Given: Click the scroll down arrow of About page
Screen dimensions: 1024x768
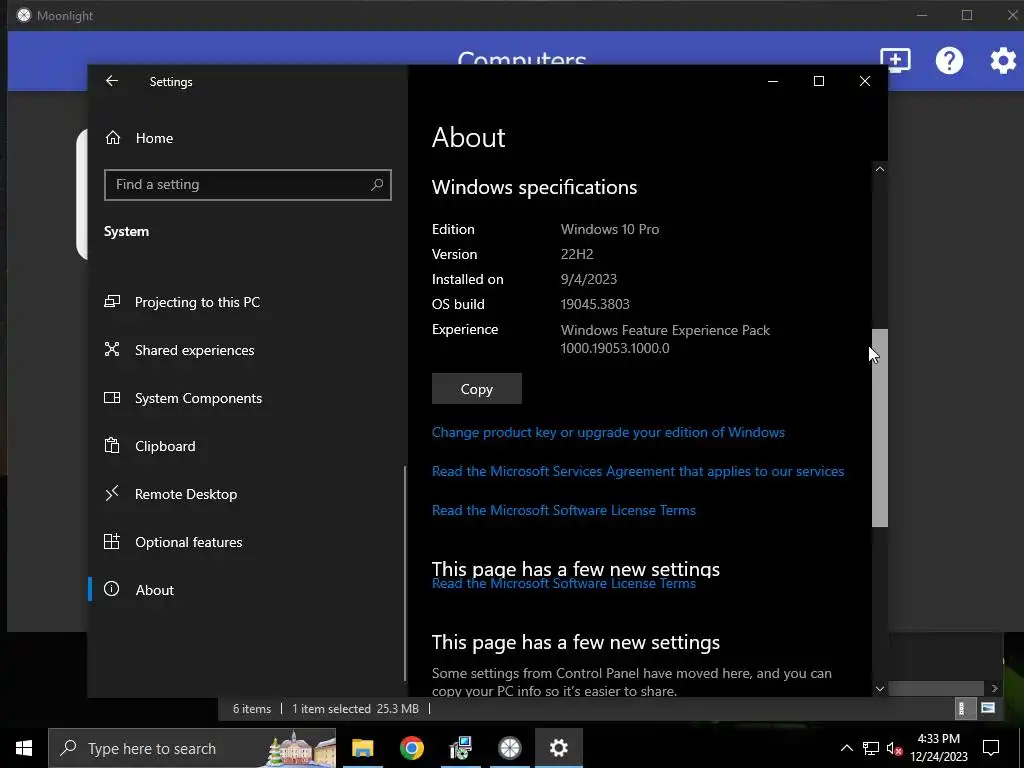Looking at the screenshot, I should tap(880, 688).
